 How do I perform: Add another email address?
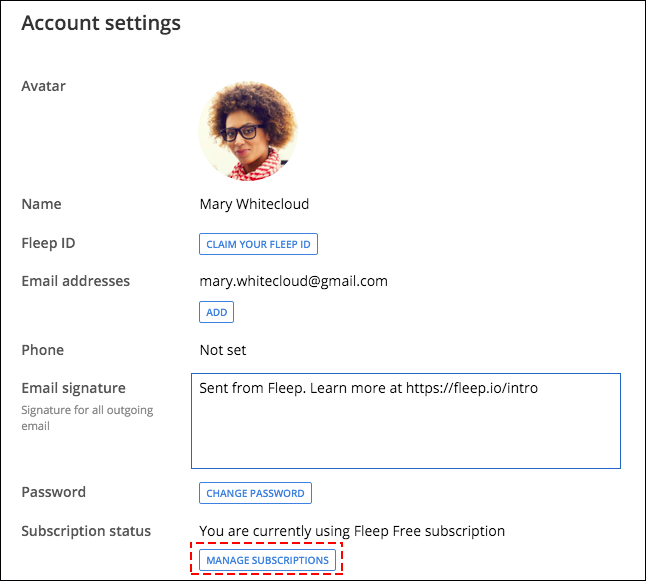pyautogui.click(x=216, y=312)
